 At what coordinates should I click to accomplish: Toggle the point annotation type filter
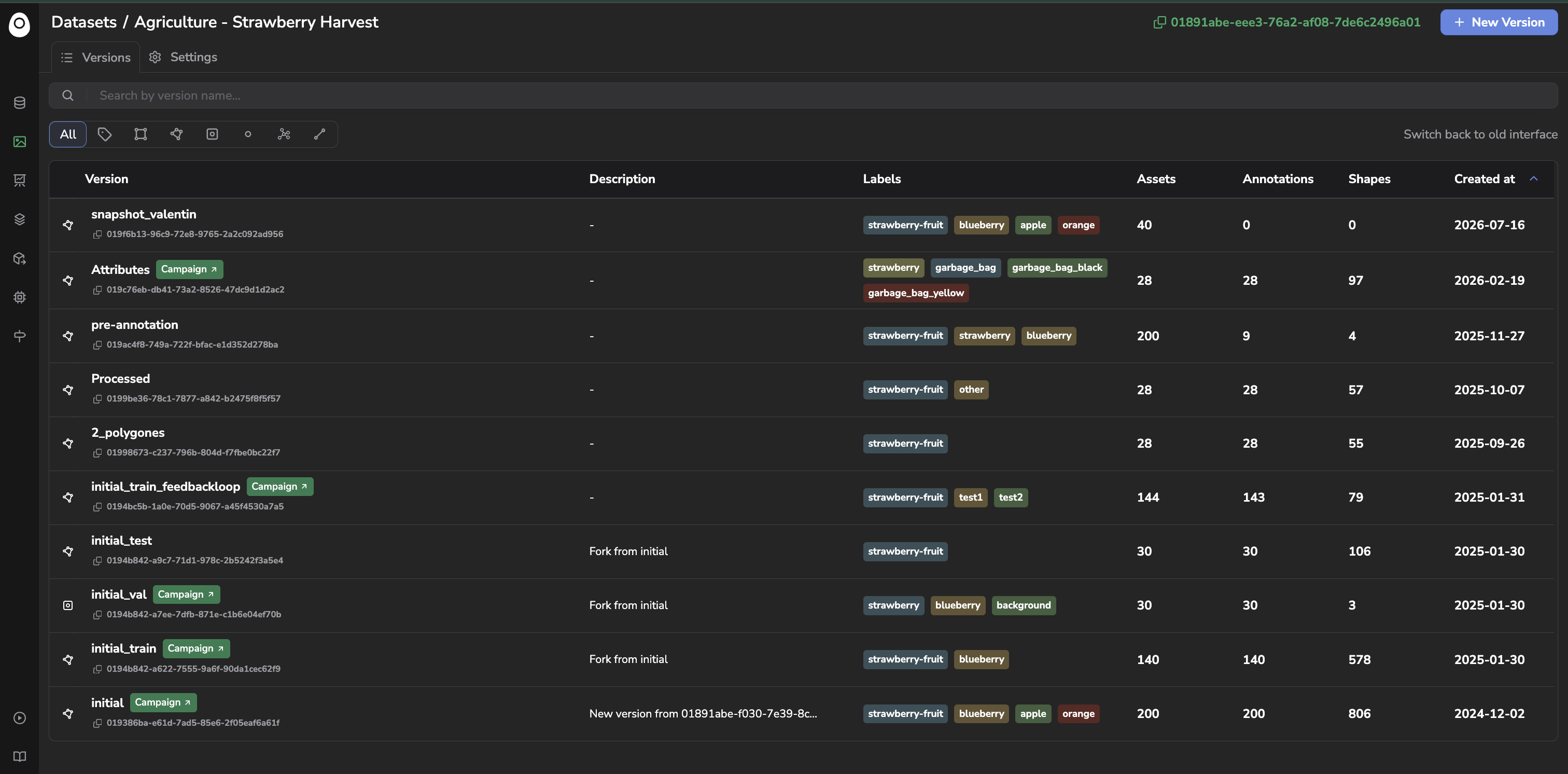click(248, 134)
